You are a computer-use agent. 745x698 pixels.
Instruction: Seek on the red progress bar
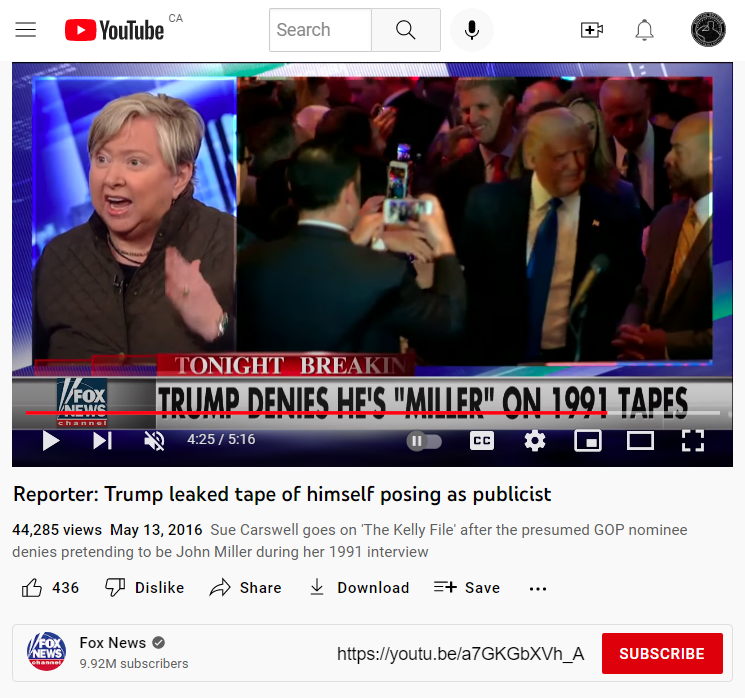tap(373, 413)
